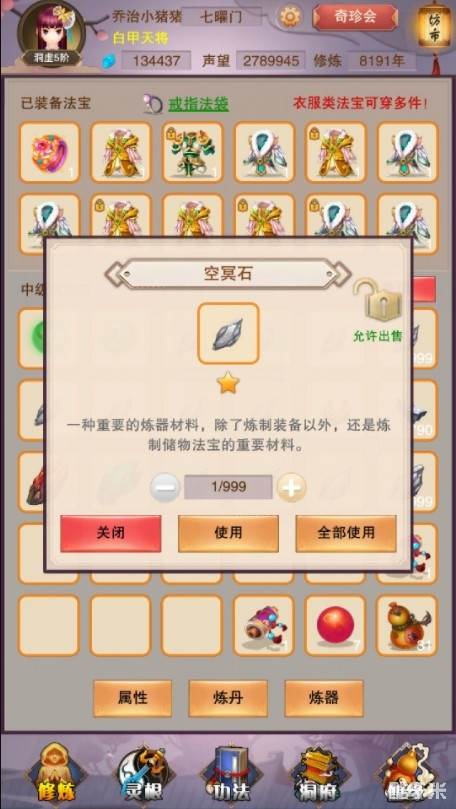Viewport: 456px width, 809px height.
Task: Click the 全部使用 button
Action: pos(346,533)
